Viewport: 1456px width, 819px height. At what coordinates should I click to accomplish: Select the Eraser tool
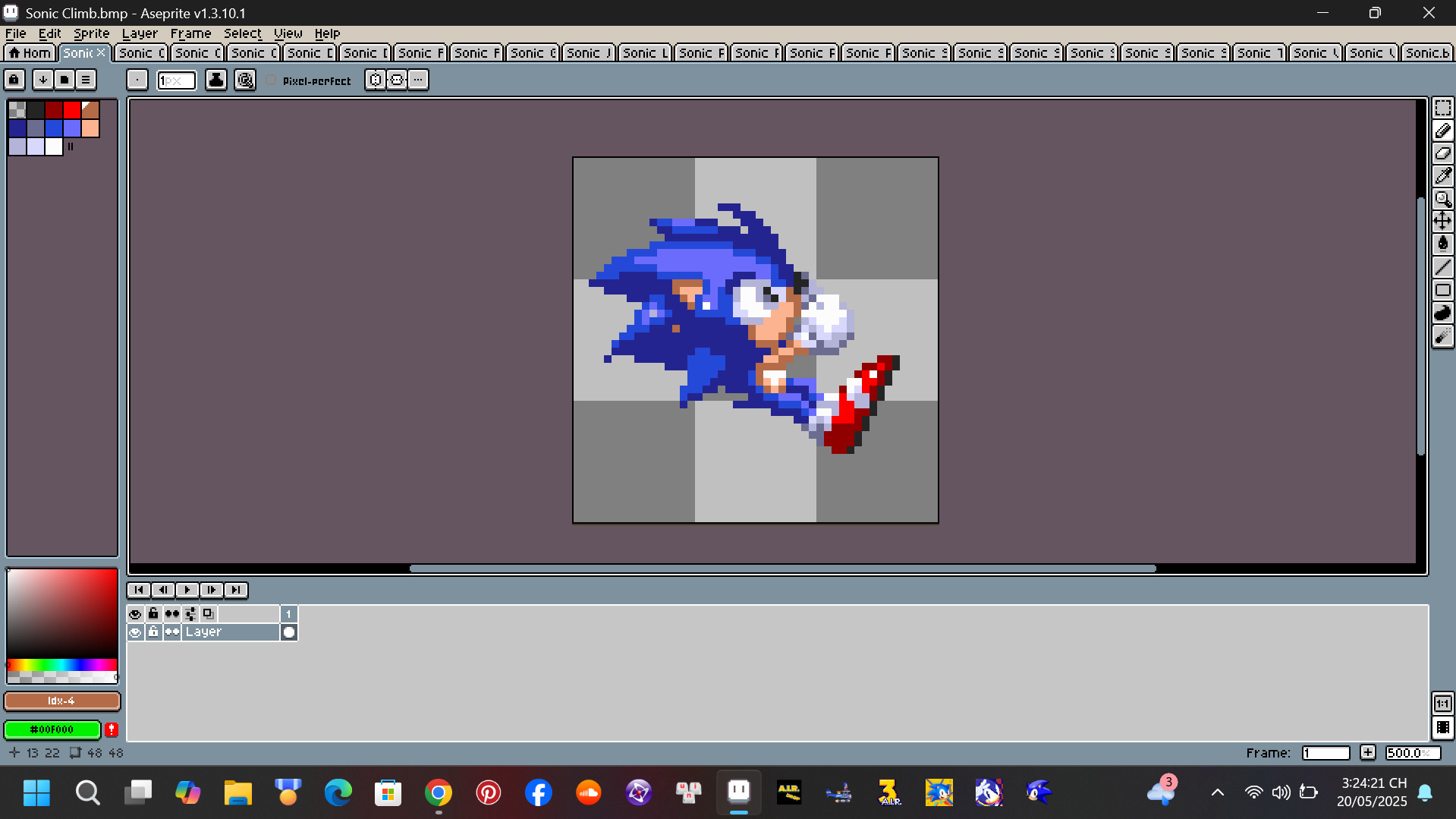(x=1442, y=153)
